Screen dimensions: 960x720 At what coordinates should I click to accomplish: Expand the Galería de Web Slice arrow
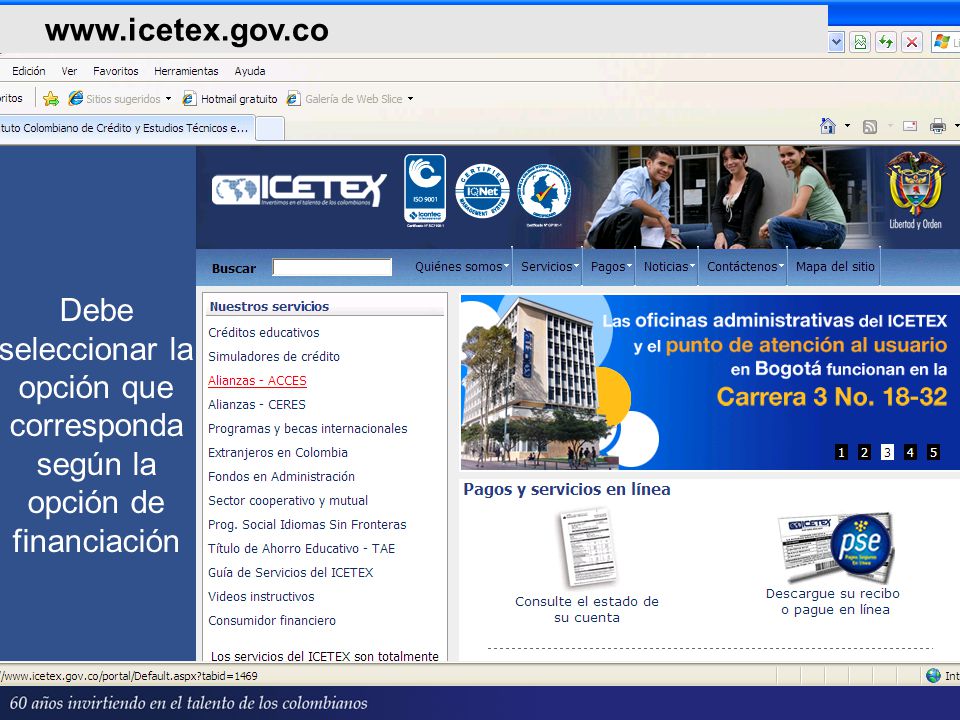[410, 99]
